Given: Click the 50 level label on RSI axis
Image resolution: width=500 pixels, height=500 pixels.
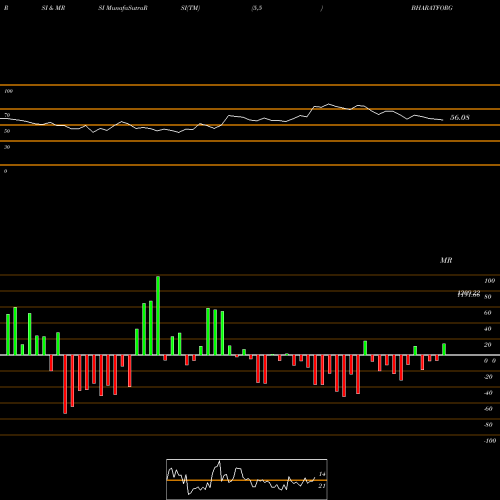Looking at the screenshot, I should [7, 131].
